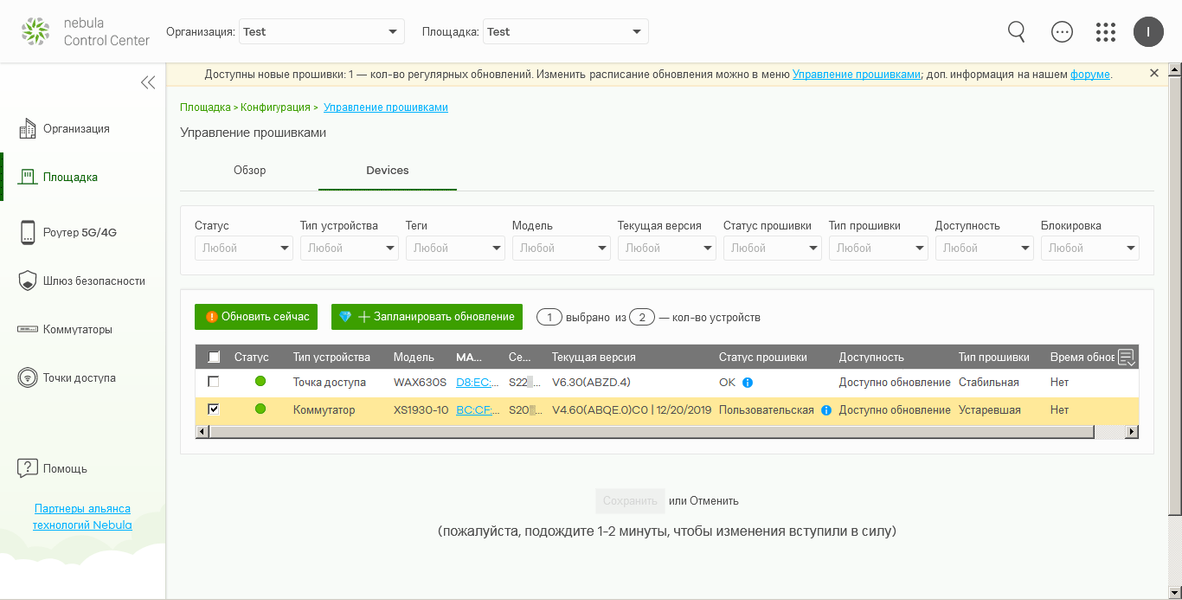Screen dimensions: 1182x600
Task: Open Партнеры альянса технологий Nebula link
Action: 82,517
